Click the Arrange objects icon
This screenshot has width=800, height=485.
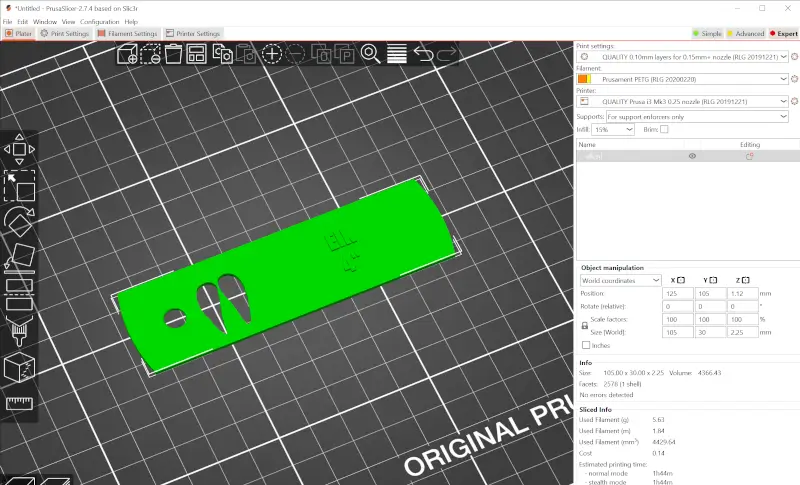click(196, 54)
